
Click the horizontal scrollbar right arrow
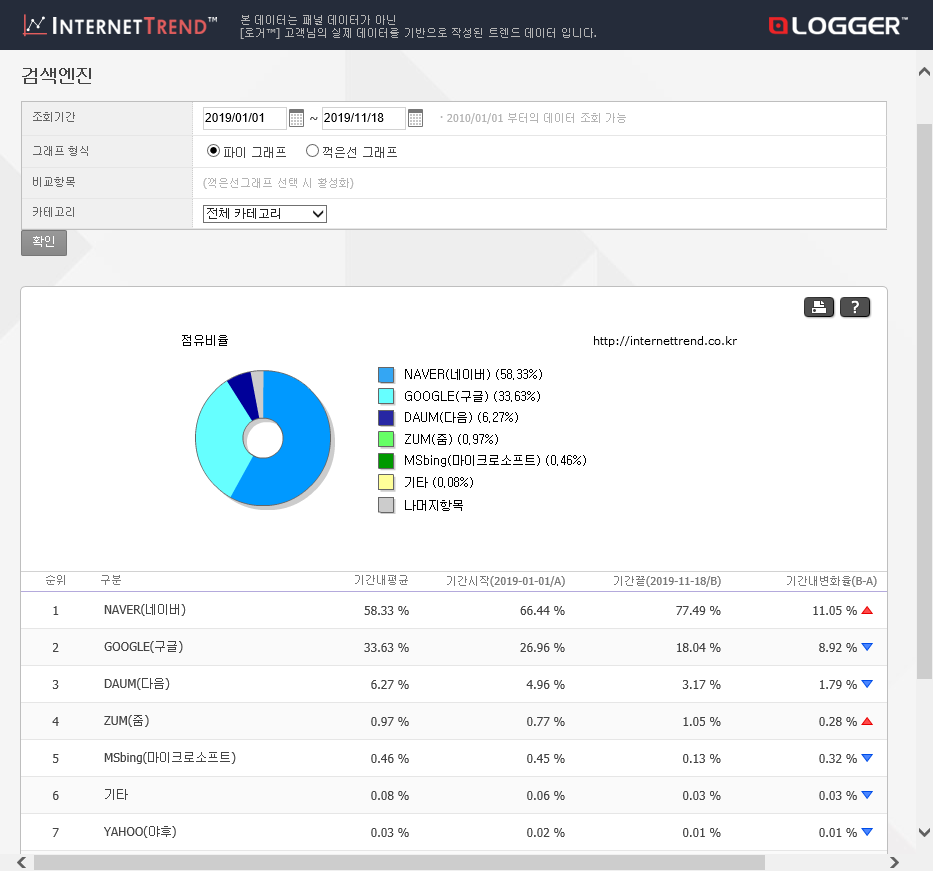(894, 863)
